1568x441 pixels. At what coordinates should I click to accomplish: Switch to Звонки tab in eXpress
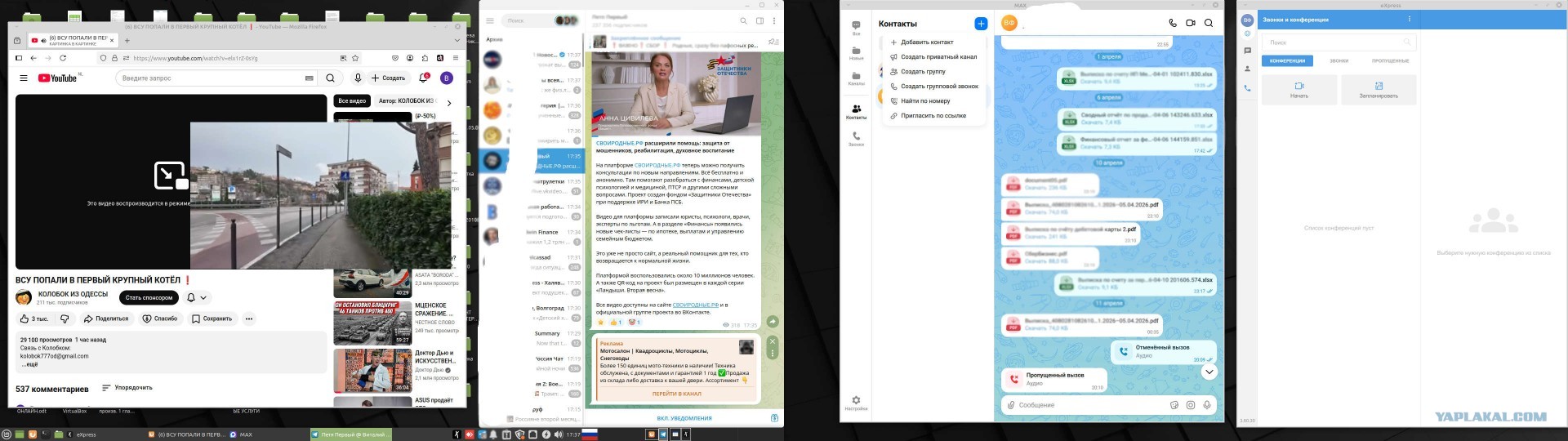pos(1339,61)
